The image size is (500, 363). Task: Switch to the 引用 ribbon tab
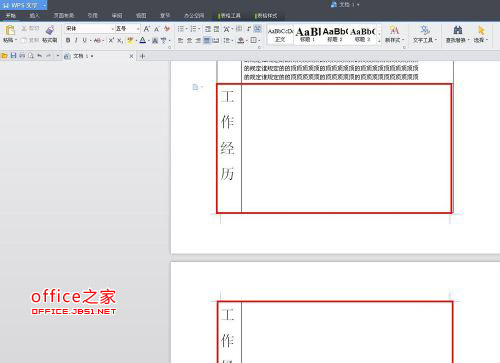[93, 16]
